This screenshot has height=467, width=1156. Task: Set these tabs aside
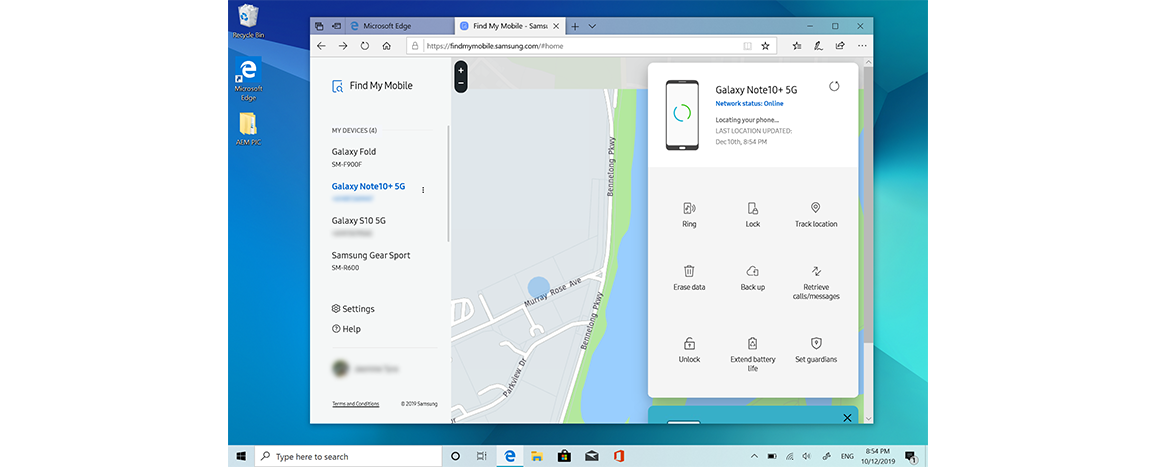pyautogui.click(x=336, y=26)
